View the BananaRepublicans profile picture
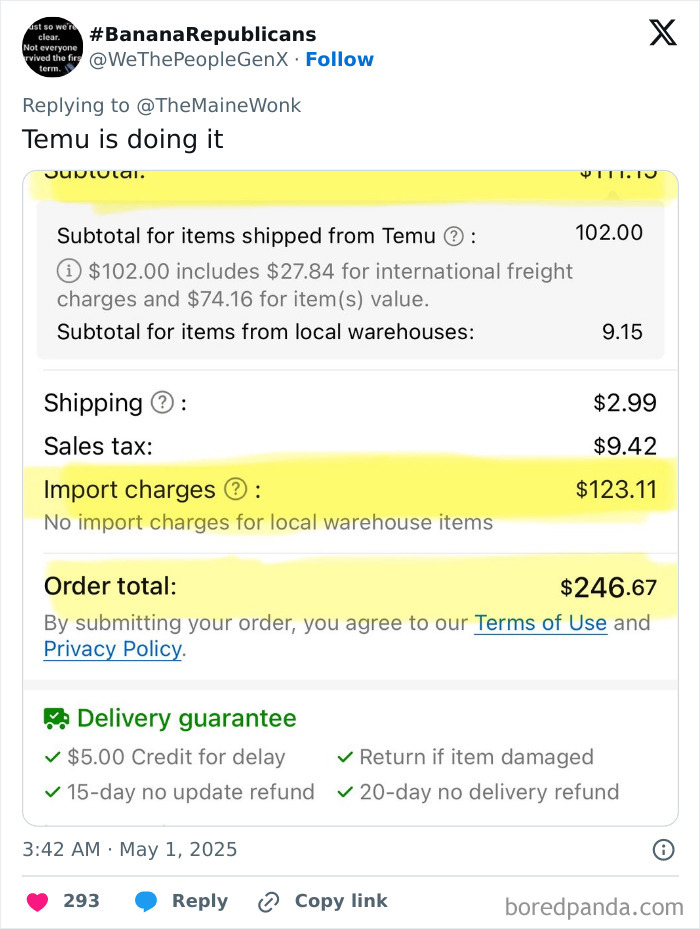Screen dimensions: 700x929 [51, 48]
